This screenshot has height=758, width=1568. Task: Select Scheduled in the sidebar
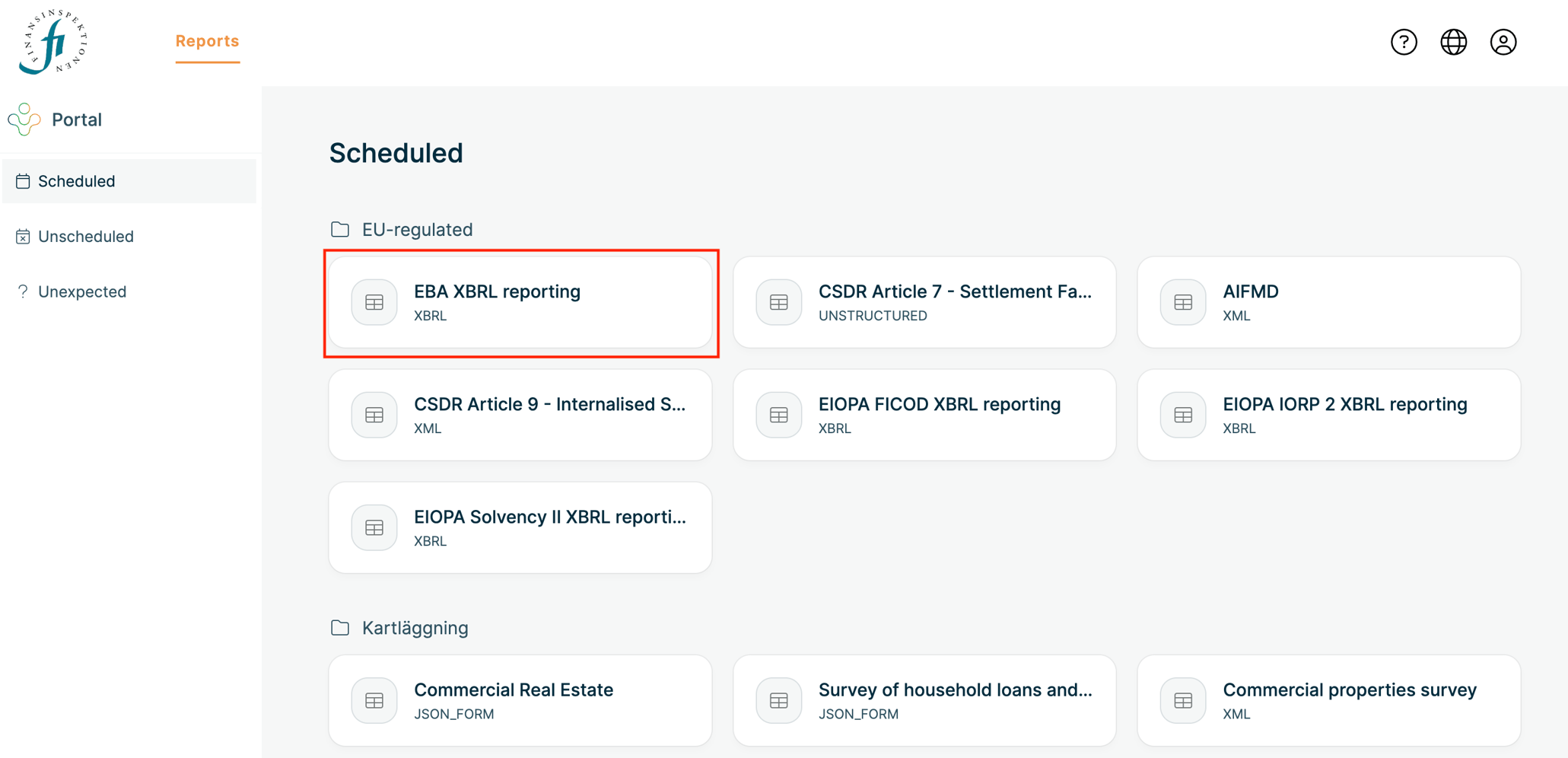pyautogui.click(x=76, y=181)
